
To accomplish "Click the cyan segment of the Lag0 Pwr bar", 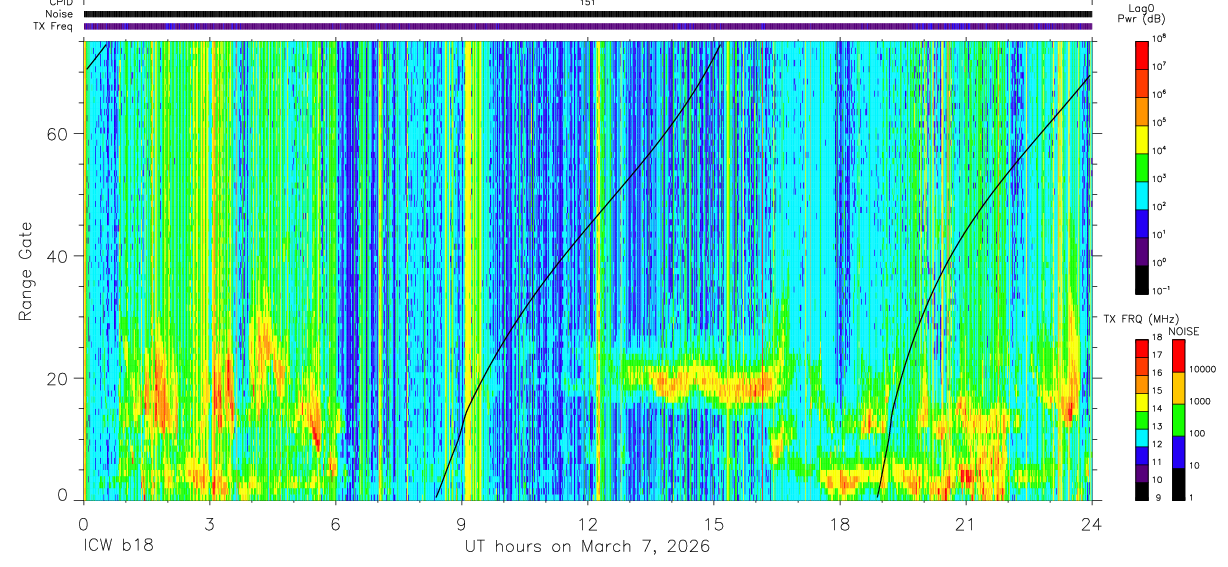I will 1142,195.
